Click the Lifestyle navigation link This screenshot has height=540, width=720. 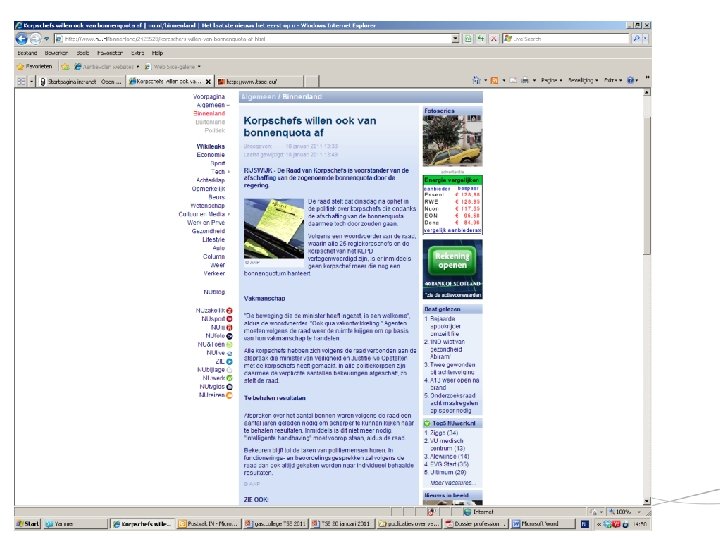point(214,240)
